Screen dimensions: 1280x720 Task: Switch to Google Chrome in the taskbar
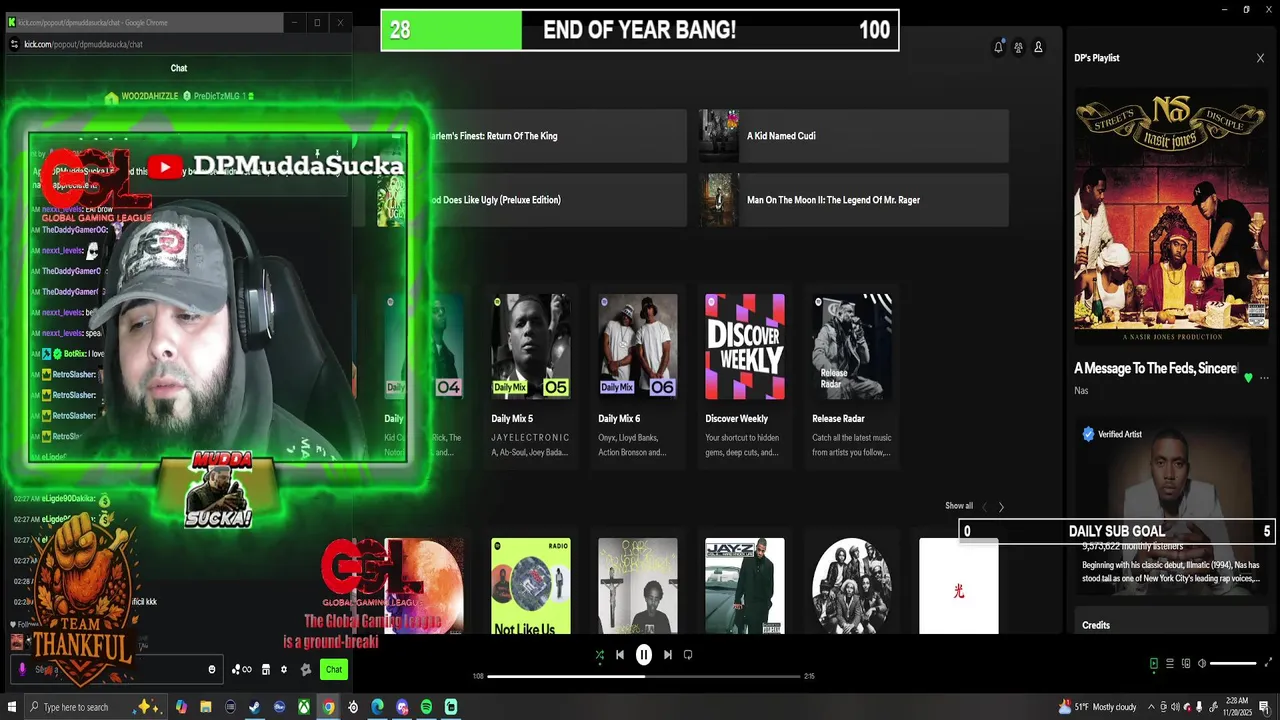328,707
